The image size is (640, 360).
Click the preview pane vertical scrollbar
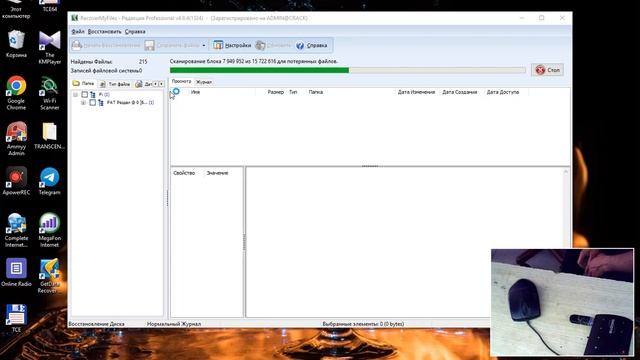coord(566,208)
